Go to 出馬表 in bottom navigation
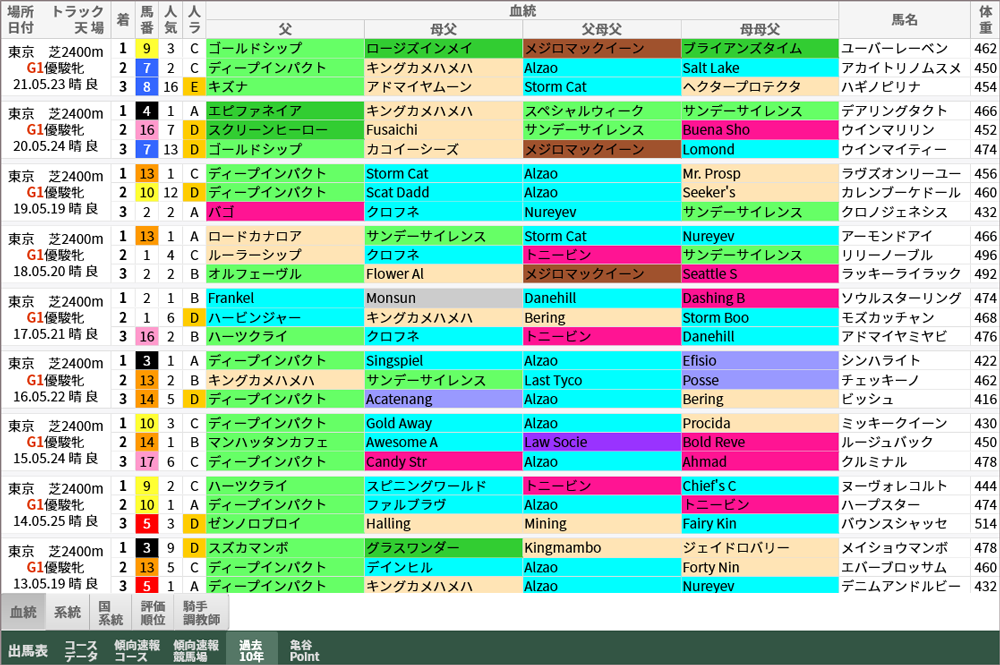Screen dimensions: 1000x665 (x=27, y=650)
